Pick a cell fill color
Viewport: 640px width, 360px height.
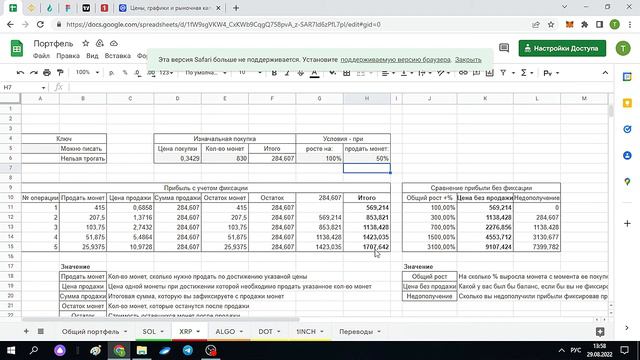333,73
